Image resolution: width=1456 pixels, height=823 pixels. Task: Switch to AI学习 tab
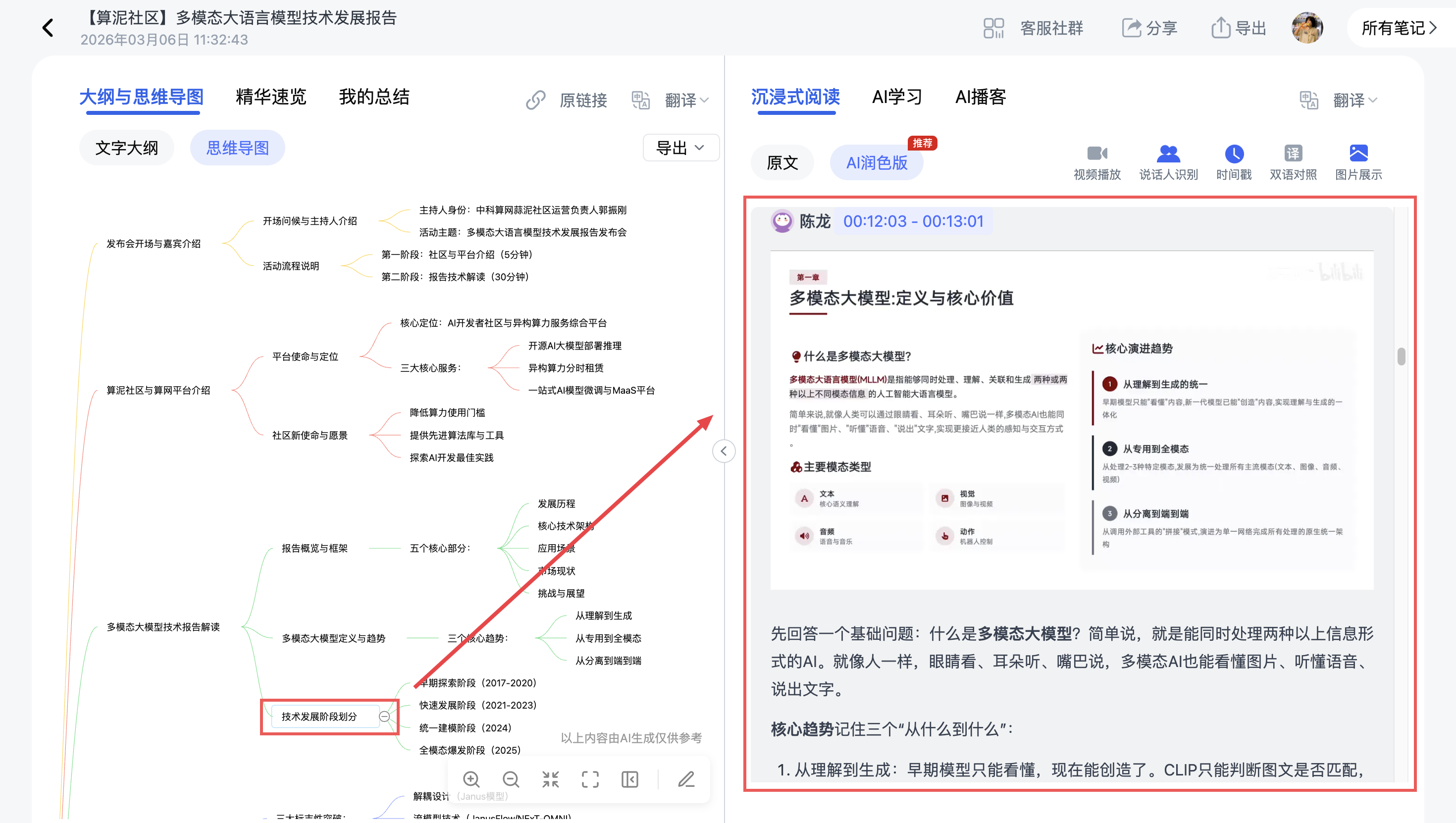point(897,97)
